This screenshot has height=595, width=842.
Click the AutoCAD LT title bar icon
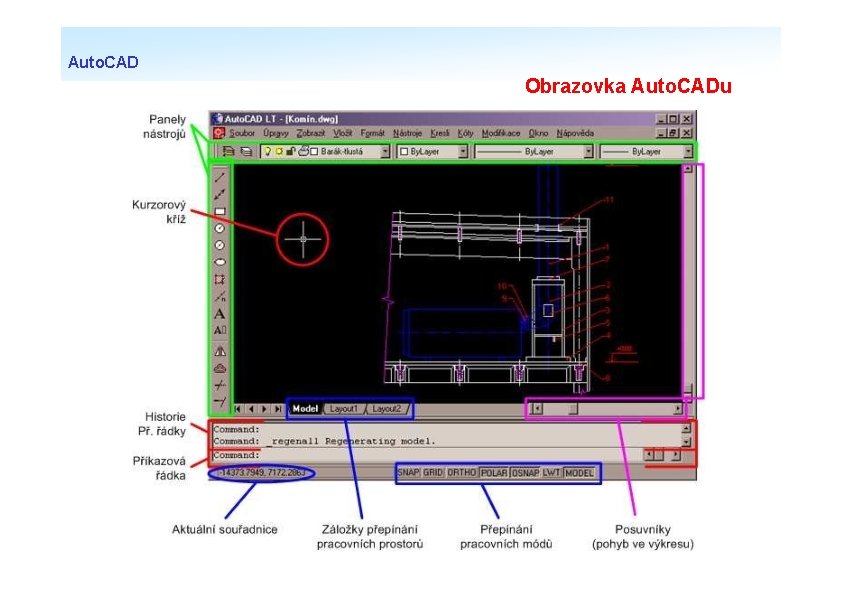pyautogui.click(x=217, y=119)
